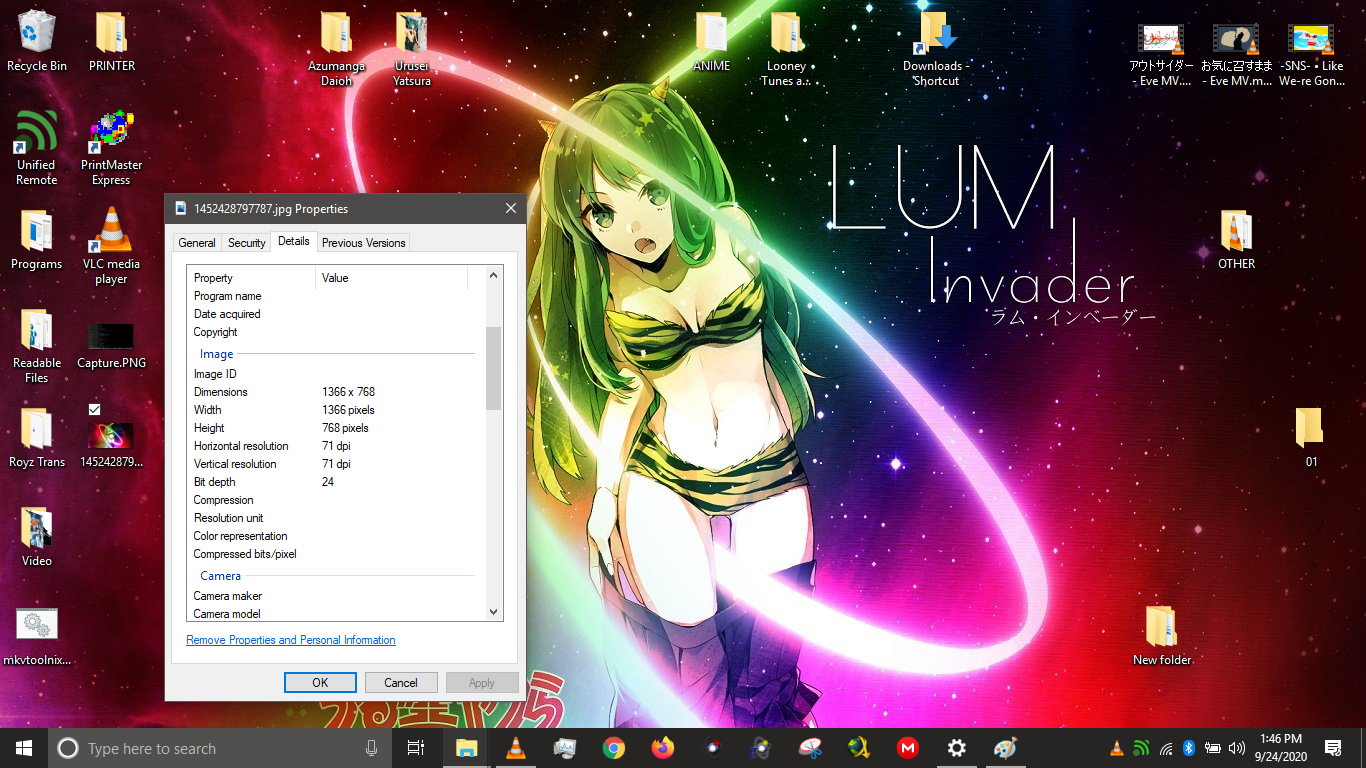Click Remove Properties and Personal Information link
The height and width of the screenshot is (768, 1366).
tap(291, 640)
